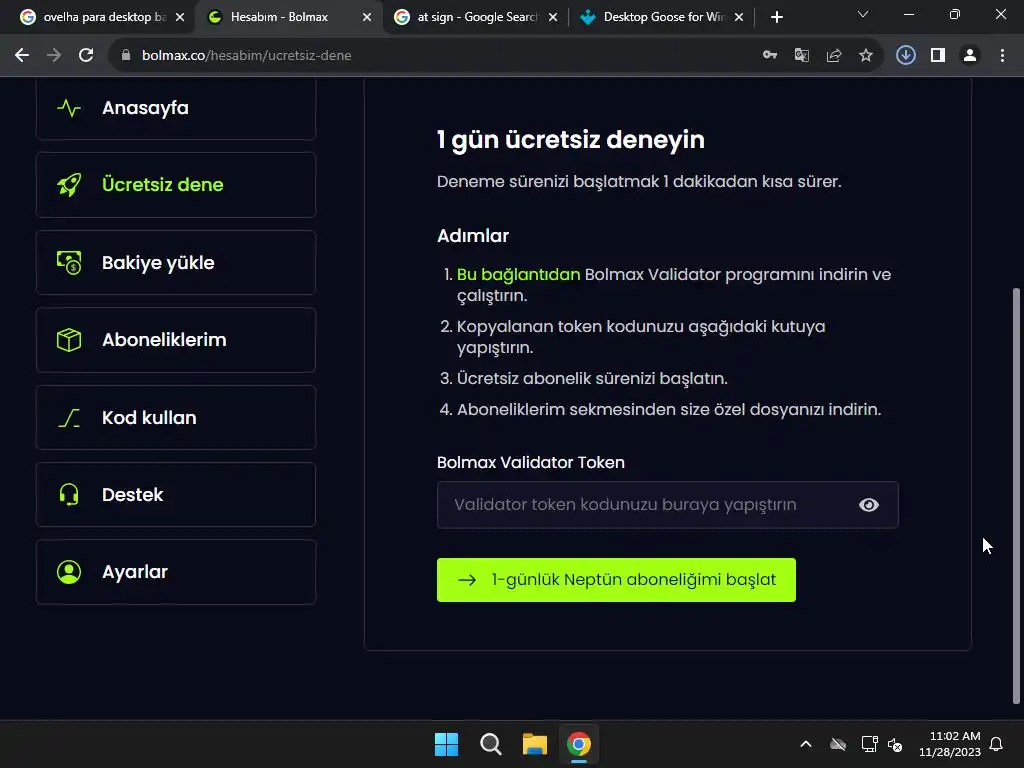The width and height of the screenshot is (1024, 768).
Task: Open the Windows Start menu
Action: 447,744
